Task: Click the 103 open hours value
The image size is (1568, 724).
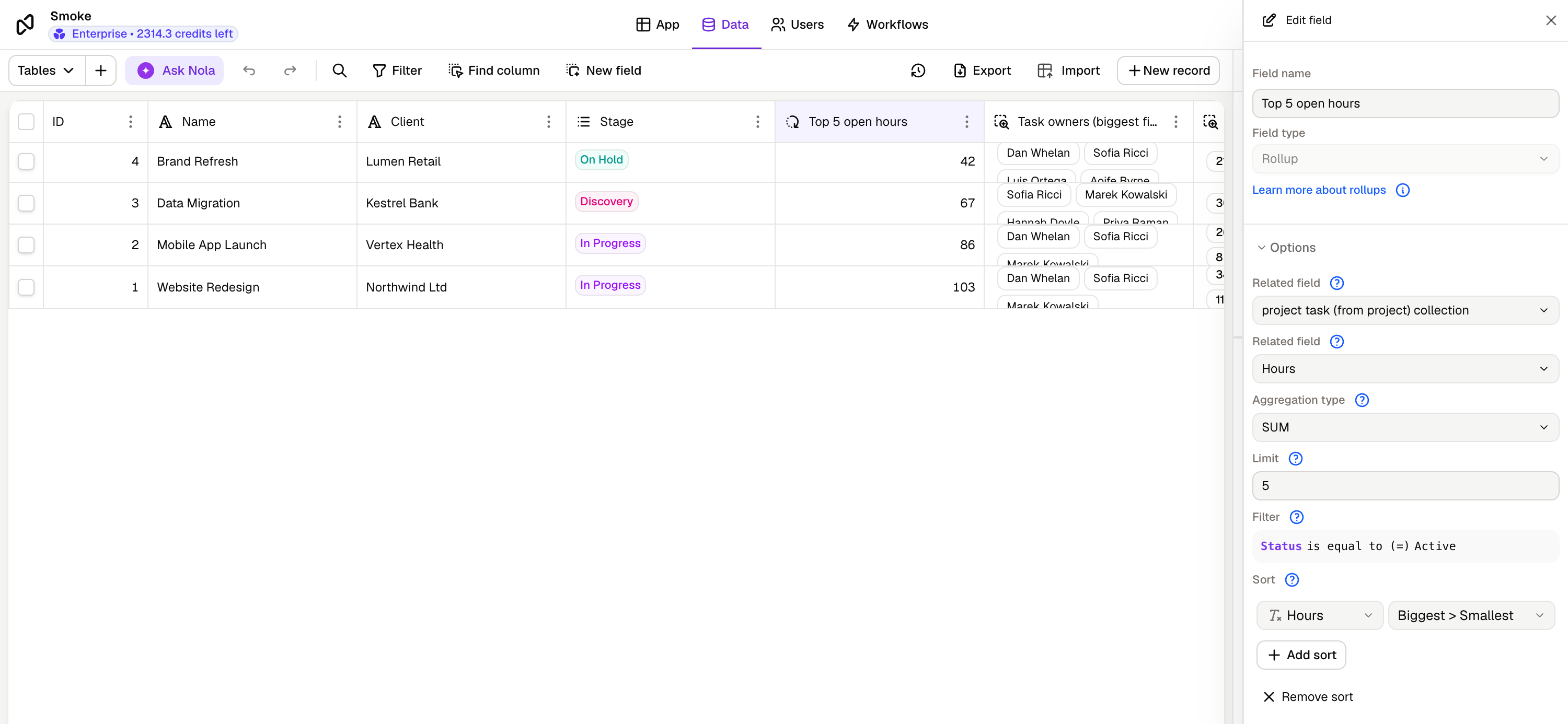Action: tap(964, 287)
